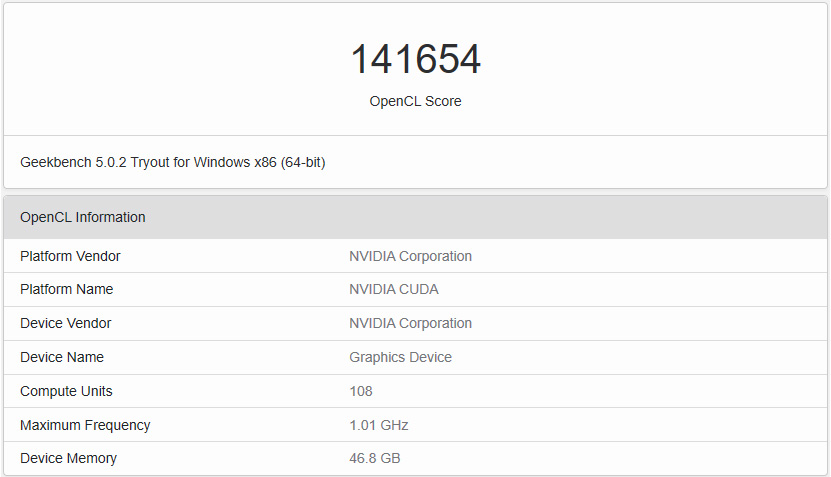The image size is (831, 477).
Task: Click the Device Vendor label
Action: pos(65,323)
